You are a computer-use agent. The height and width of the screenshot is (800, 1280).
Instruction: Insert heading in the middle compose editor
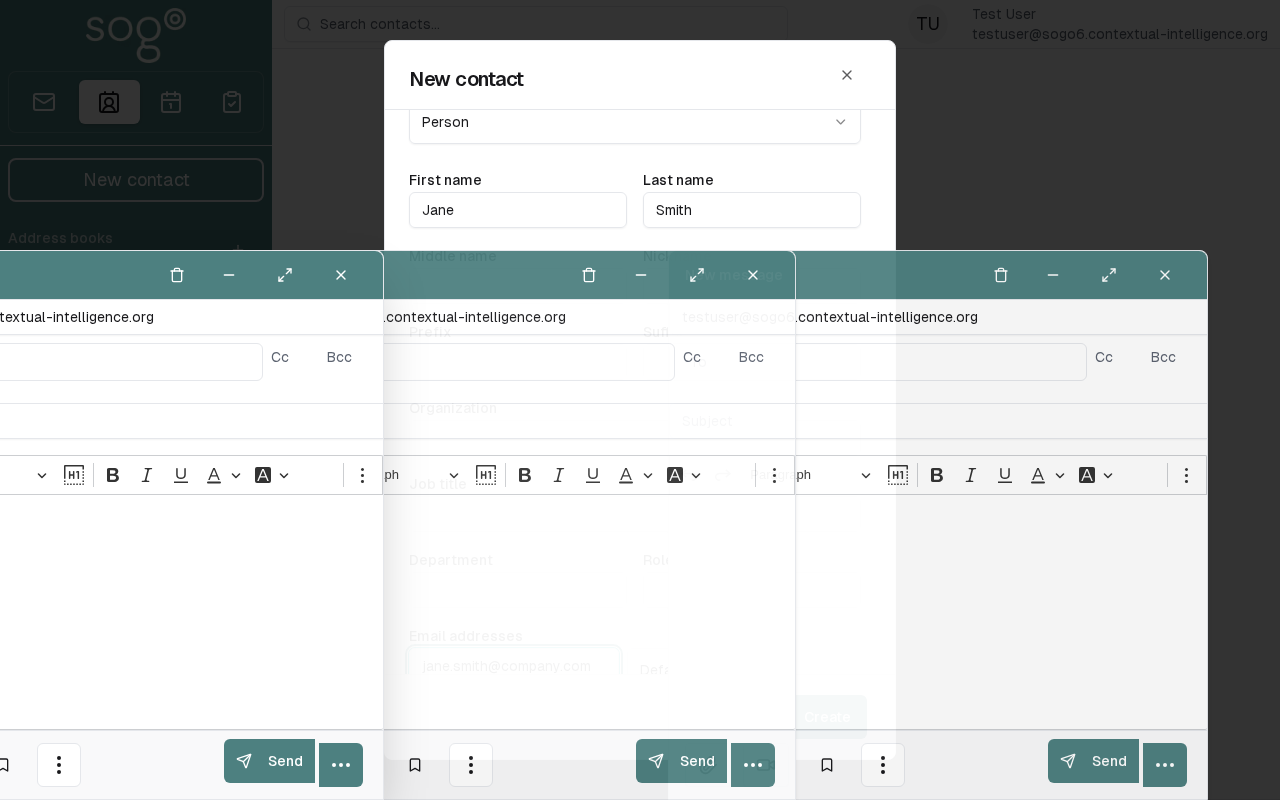point(486,475)
